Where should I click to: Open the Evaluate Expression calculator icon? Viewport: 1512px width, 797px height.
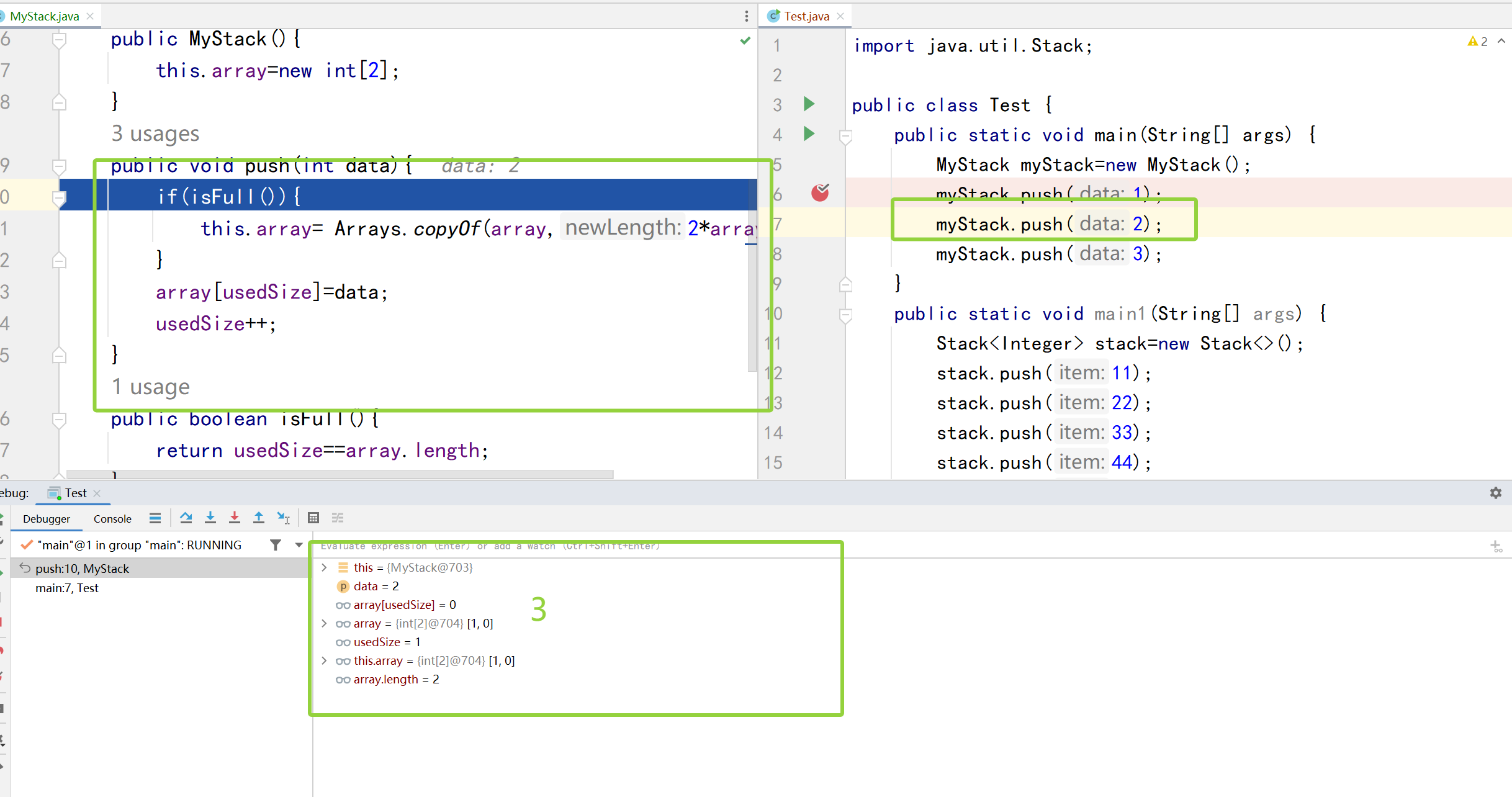tap(313, 518)
